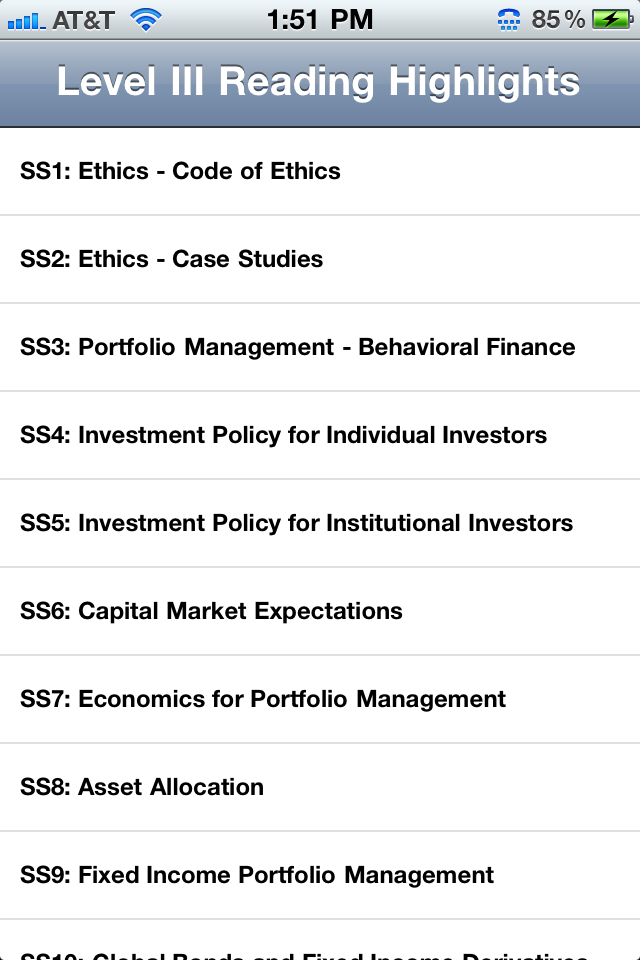Tap the AT&T carrier label
The height and width of the screenshot is (960, 640).
tap(82, 19)
